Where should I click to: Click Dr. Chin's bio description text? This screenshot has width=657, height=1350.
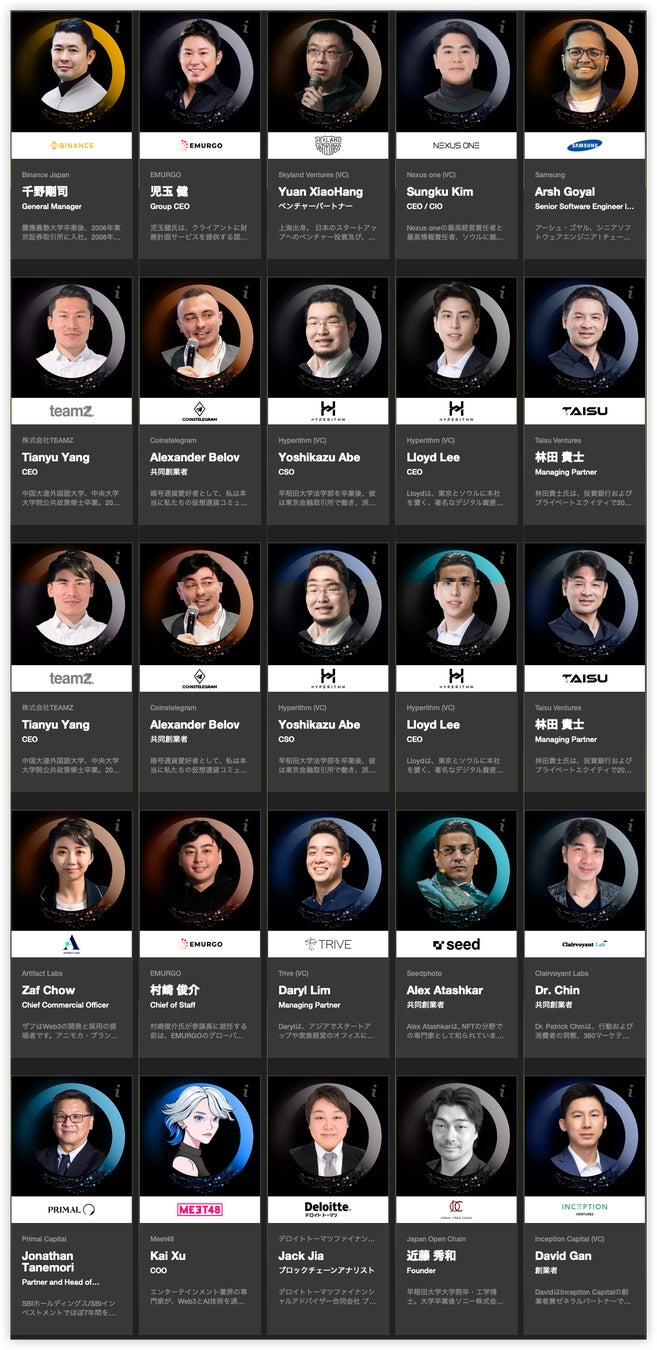click(583, 1031)
